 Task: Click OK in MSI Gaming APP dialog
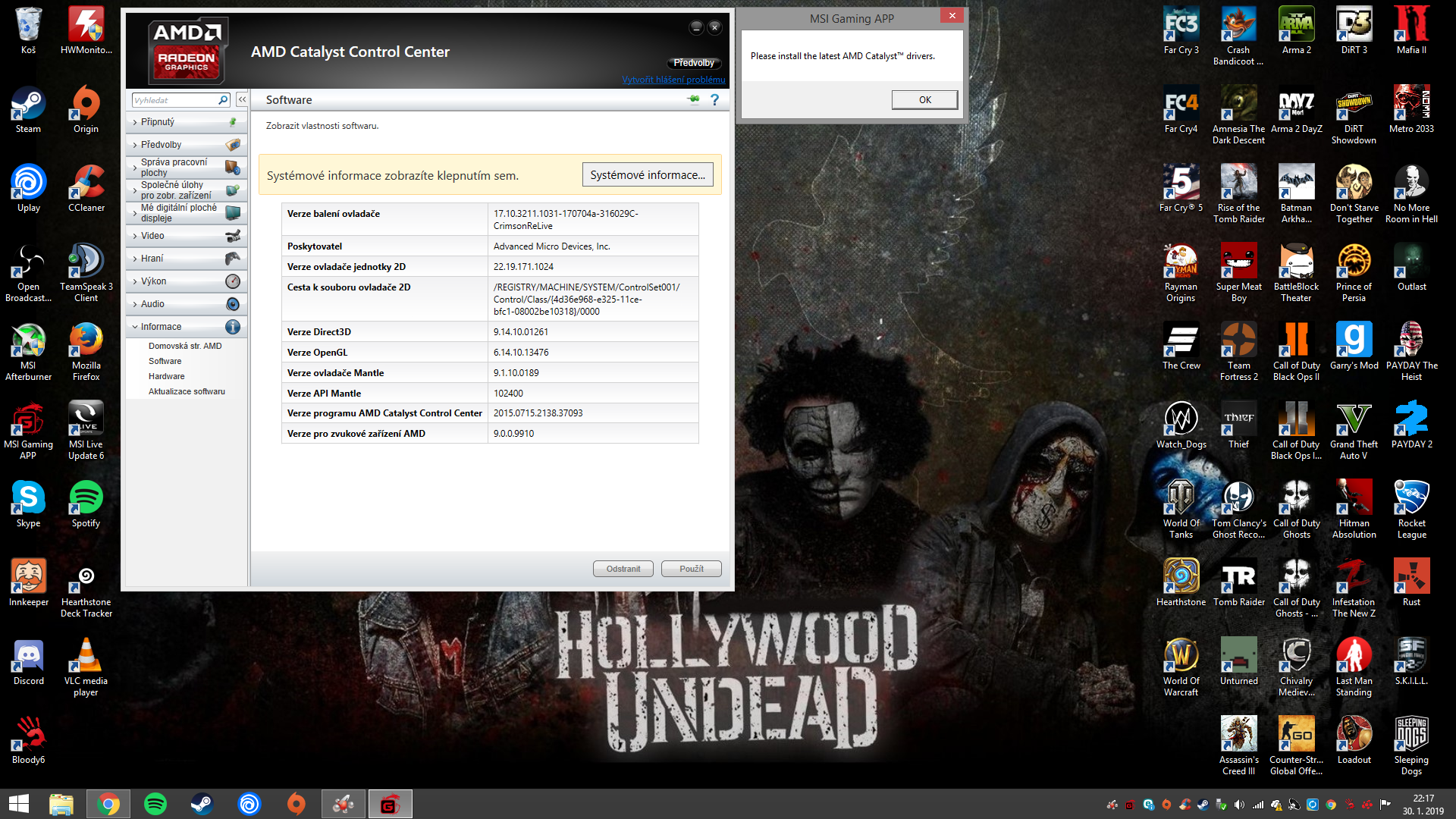[x=924, y=99]
